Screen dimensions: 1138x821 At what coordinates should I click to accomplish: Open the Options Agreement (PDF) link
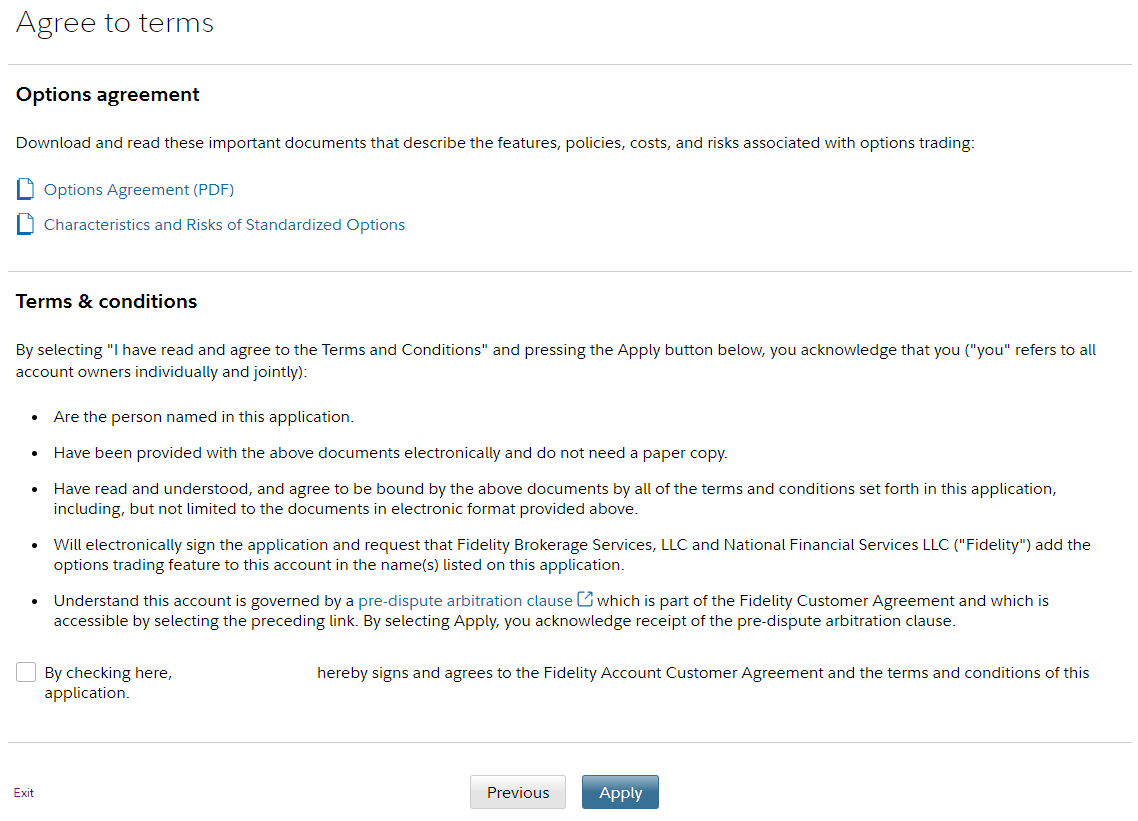pos(139,189)
